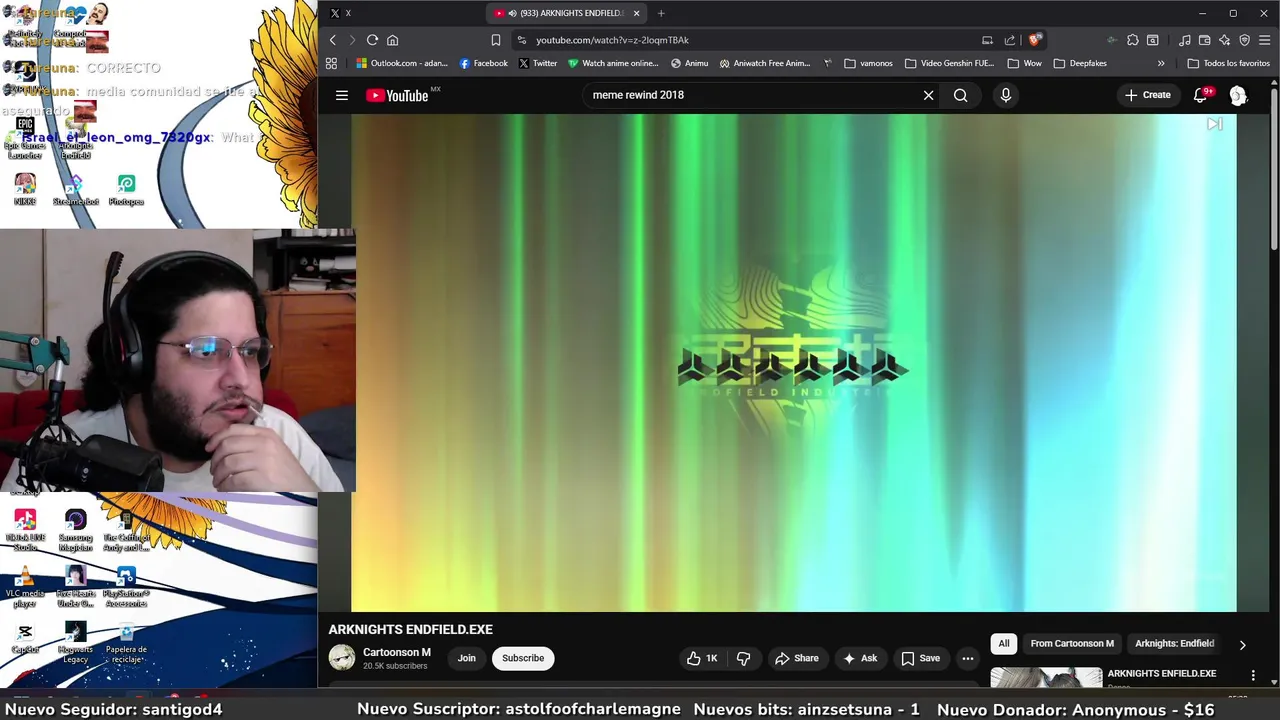Open the Facebook bookmark
This screenshot has width=1280, height=720.
coord(484,63)
